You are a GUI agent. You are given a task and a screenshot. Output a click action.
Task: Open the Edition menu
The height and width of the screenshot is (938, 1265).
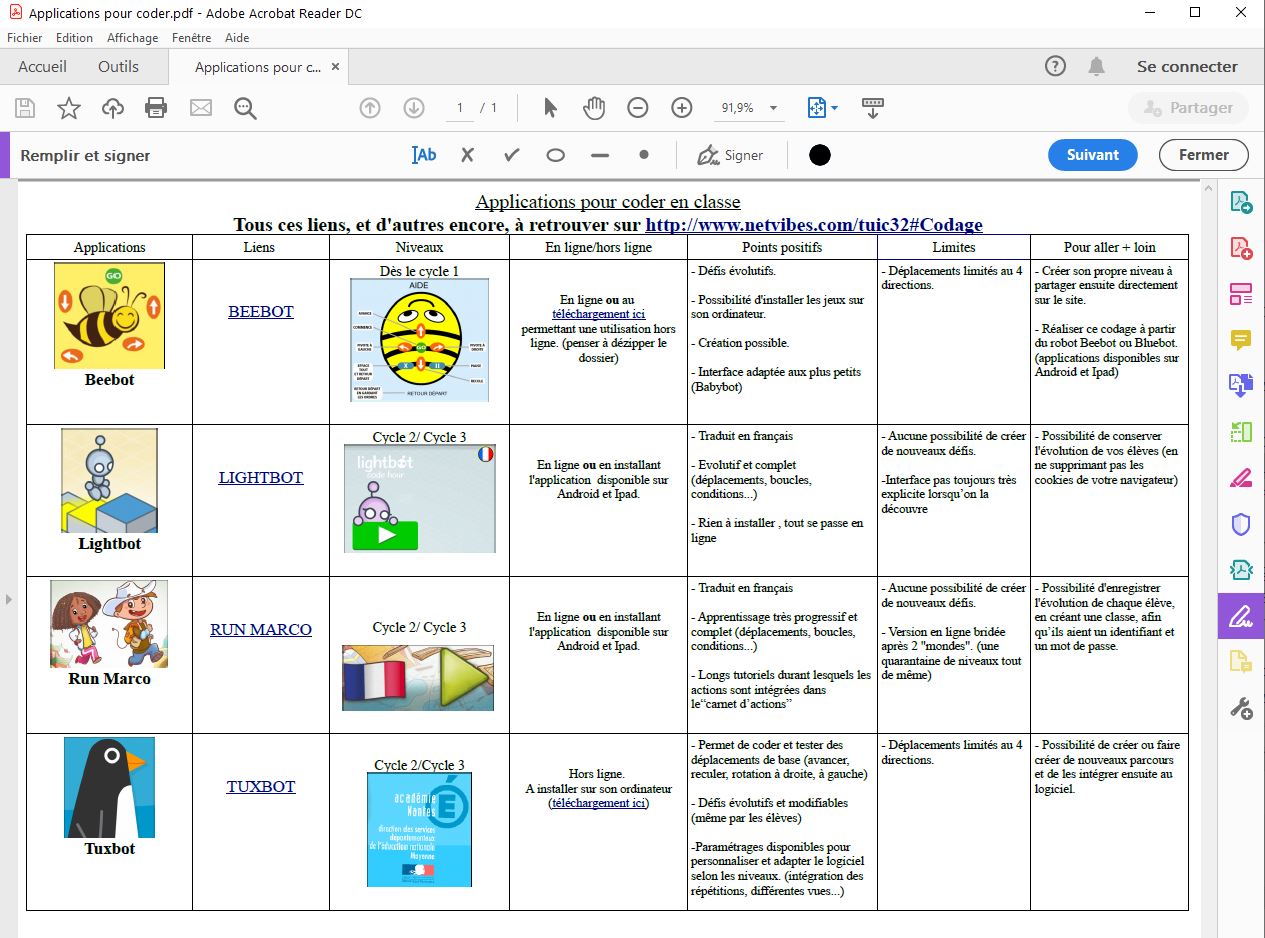[x=74, y=38]
